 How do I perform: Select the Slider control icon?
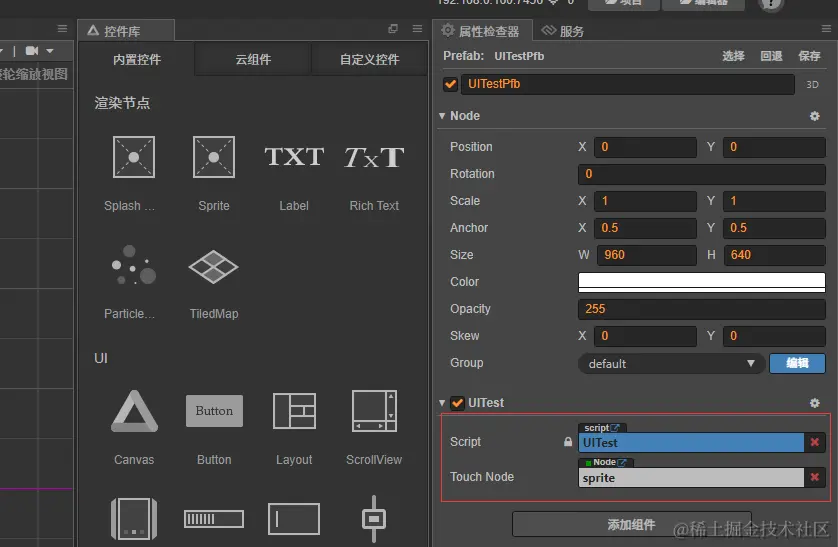coord(374,519)
